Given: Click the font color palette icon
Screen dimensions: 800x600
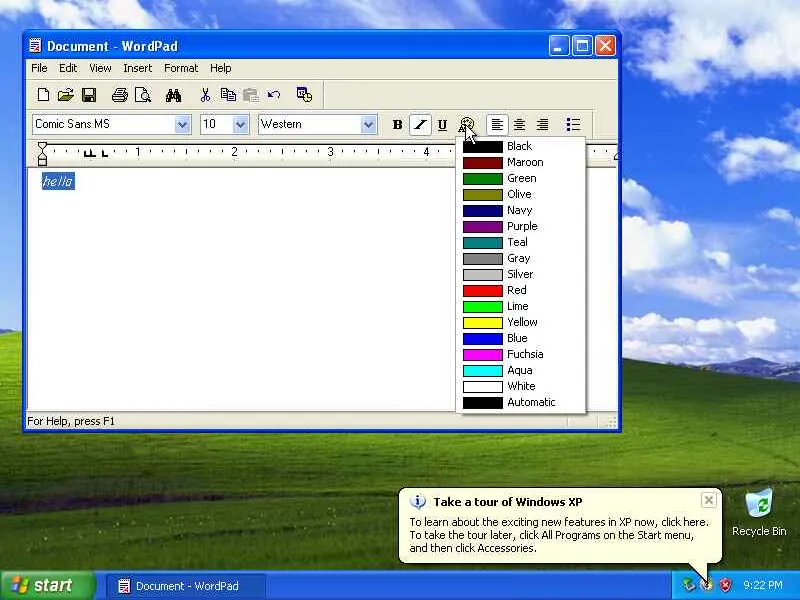Looking at the screenshot, I should click(x=467, y=124).
